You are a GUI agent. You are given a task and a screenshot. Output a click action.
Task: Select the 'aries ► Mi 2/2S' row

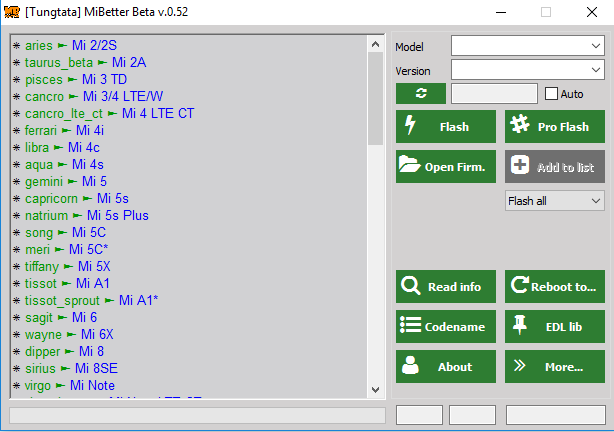189,45
